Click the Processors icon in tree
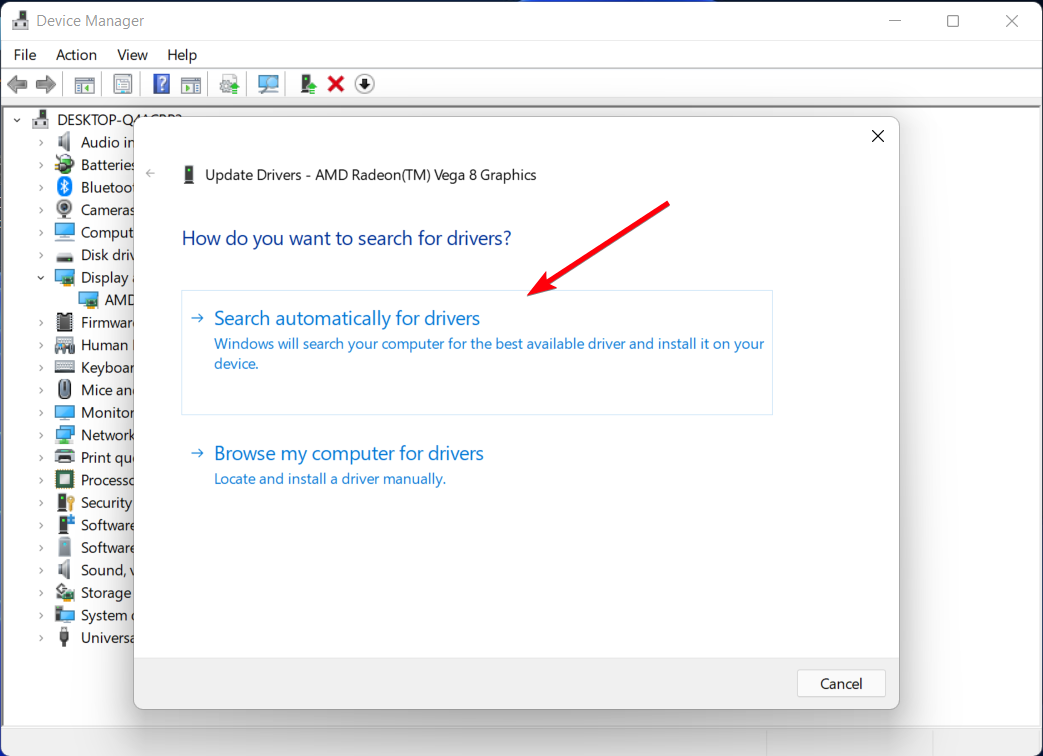The width and height of the screenshot is (1043, 756). point(65,479)
